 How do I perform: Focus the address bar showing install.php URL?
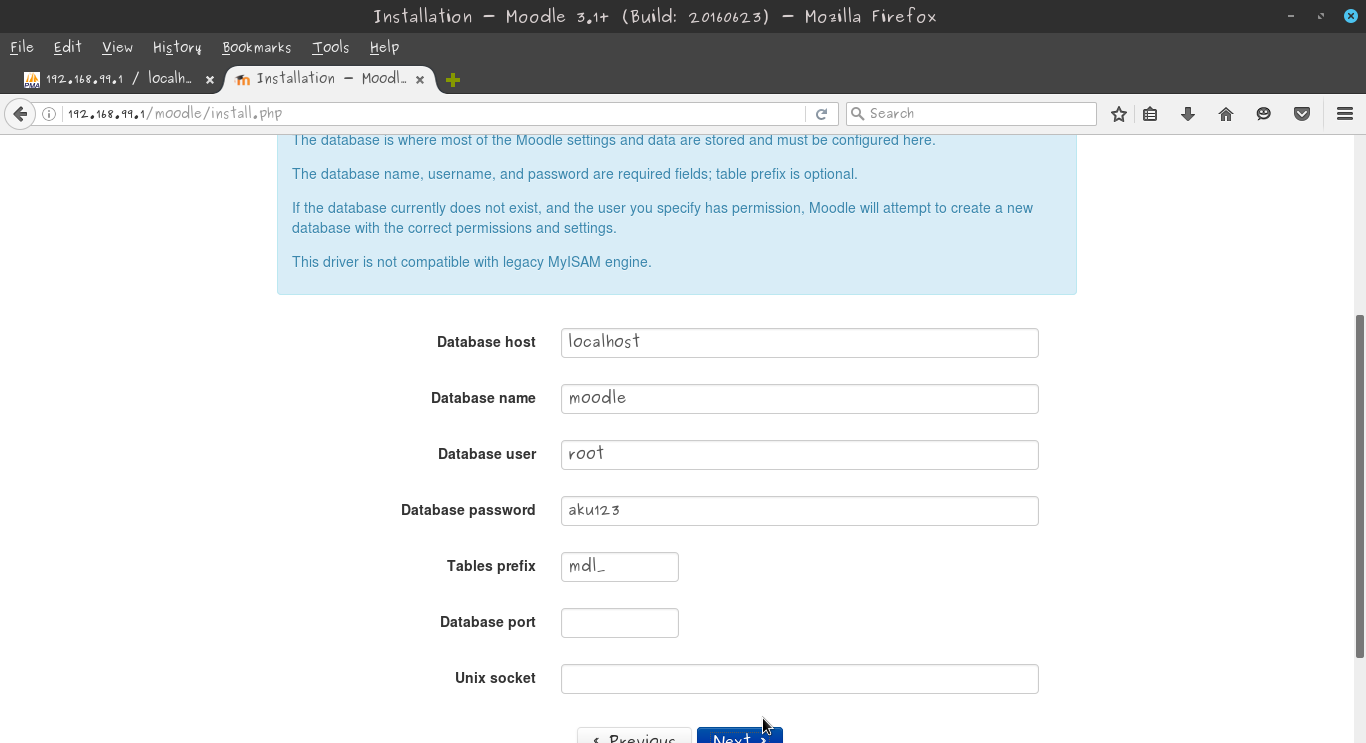(434, 114)
